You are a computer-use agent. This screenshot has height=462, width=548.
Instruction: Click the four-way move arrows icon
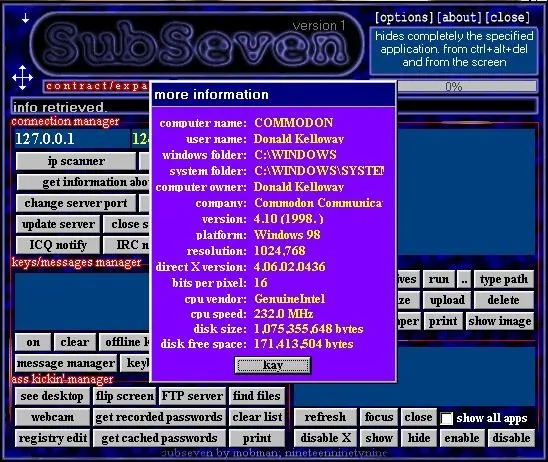point(22,77)
